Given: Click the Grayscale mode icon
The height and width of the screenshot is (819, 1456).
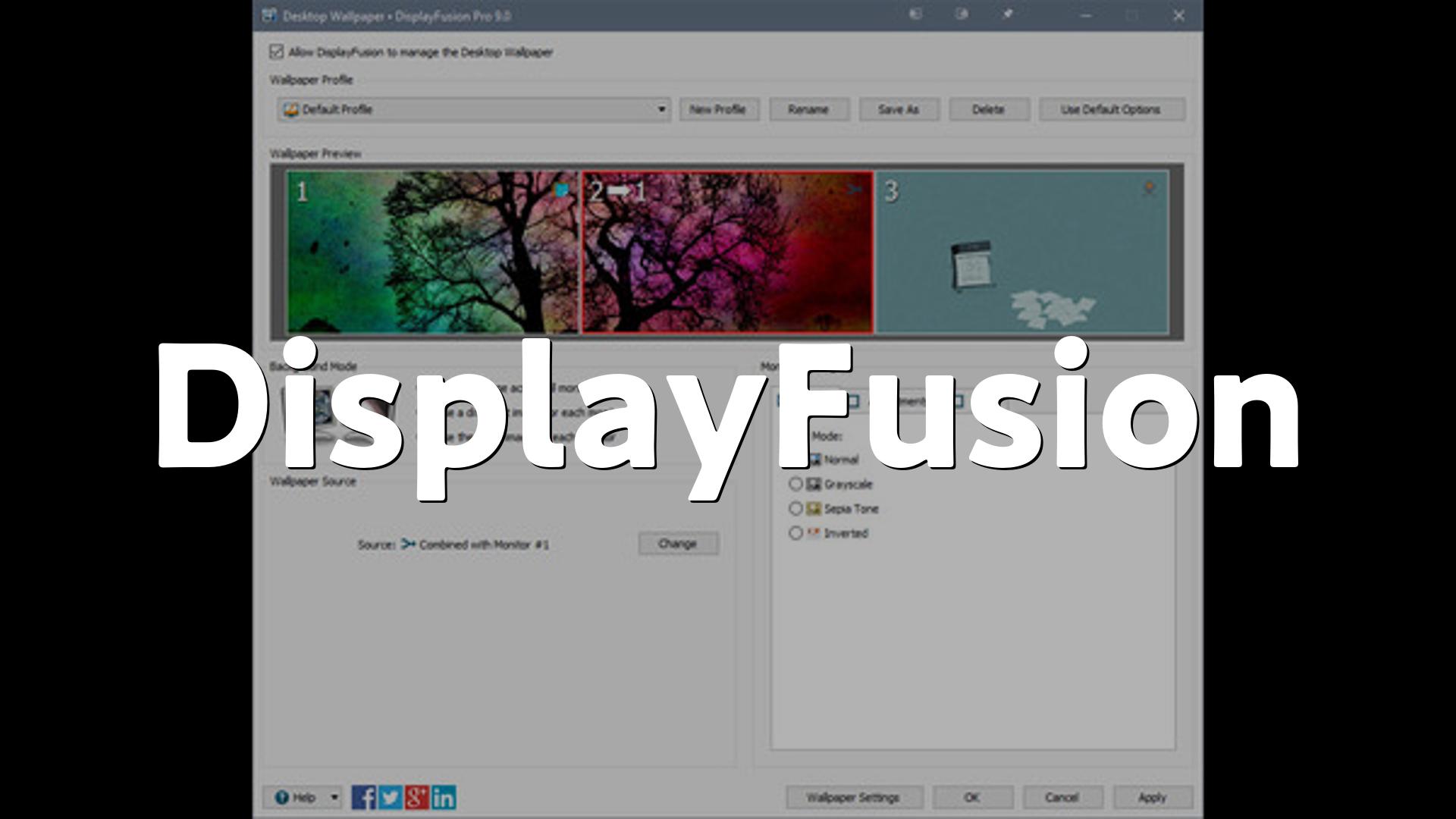Looking at the screenshot, I should [x=814, y=484].
